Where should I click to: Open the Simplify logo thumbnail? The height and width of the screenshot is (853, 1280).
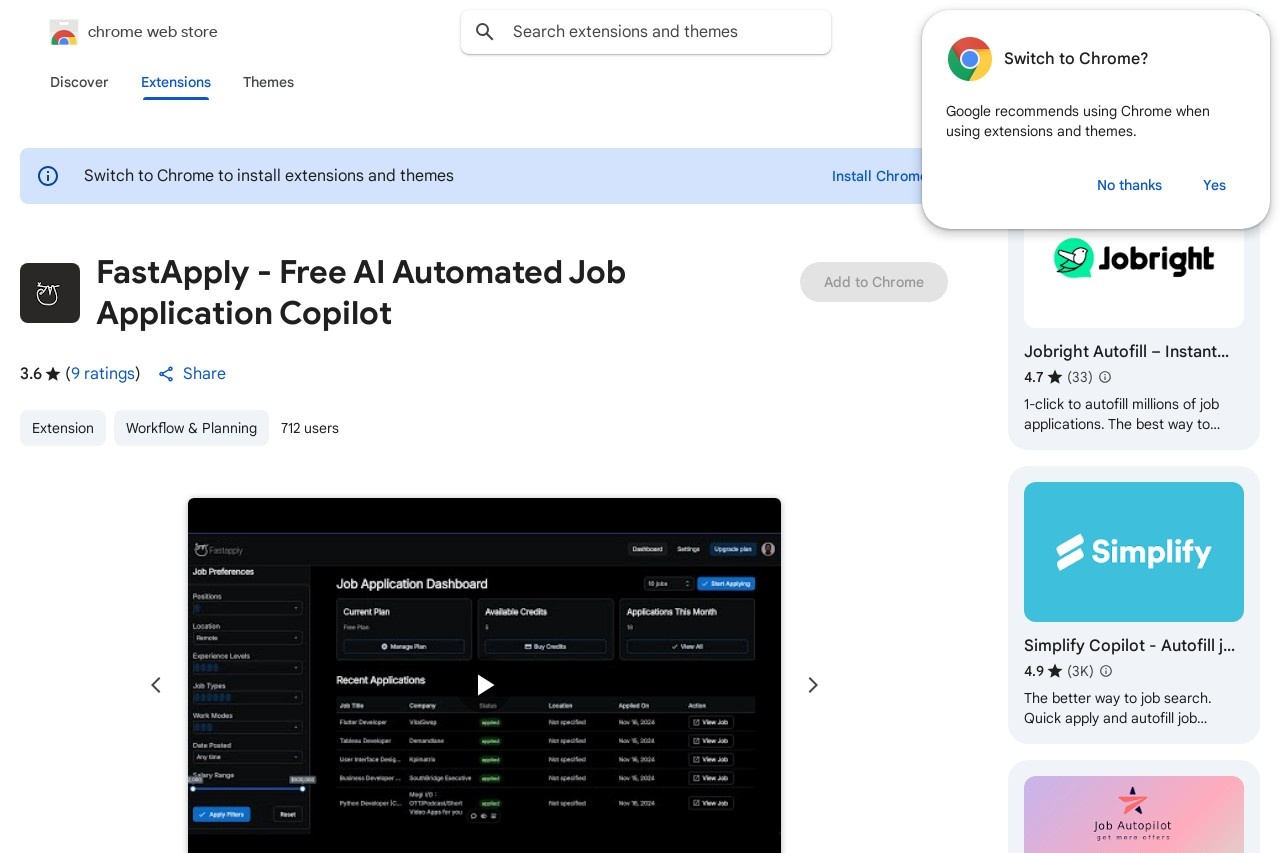[1134, 552]
